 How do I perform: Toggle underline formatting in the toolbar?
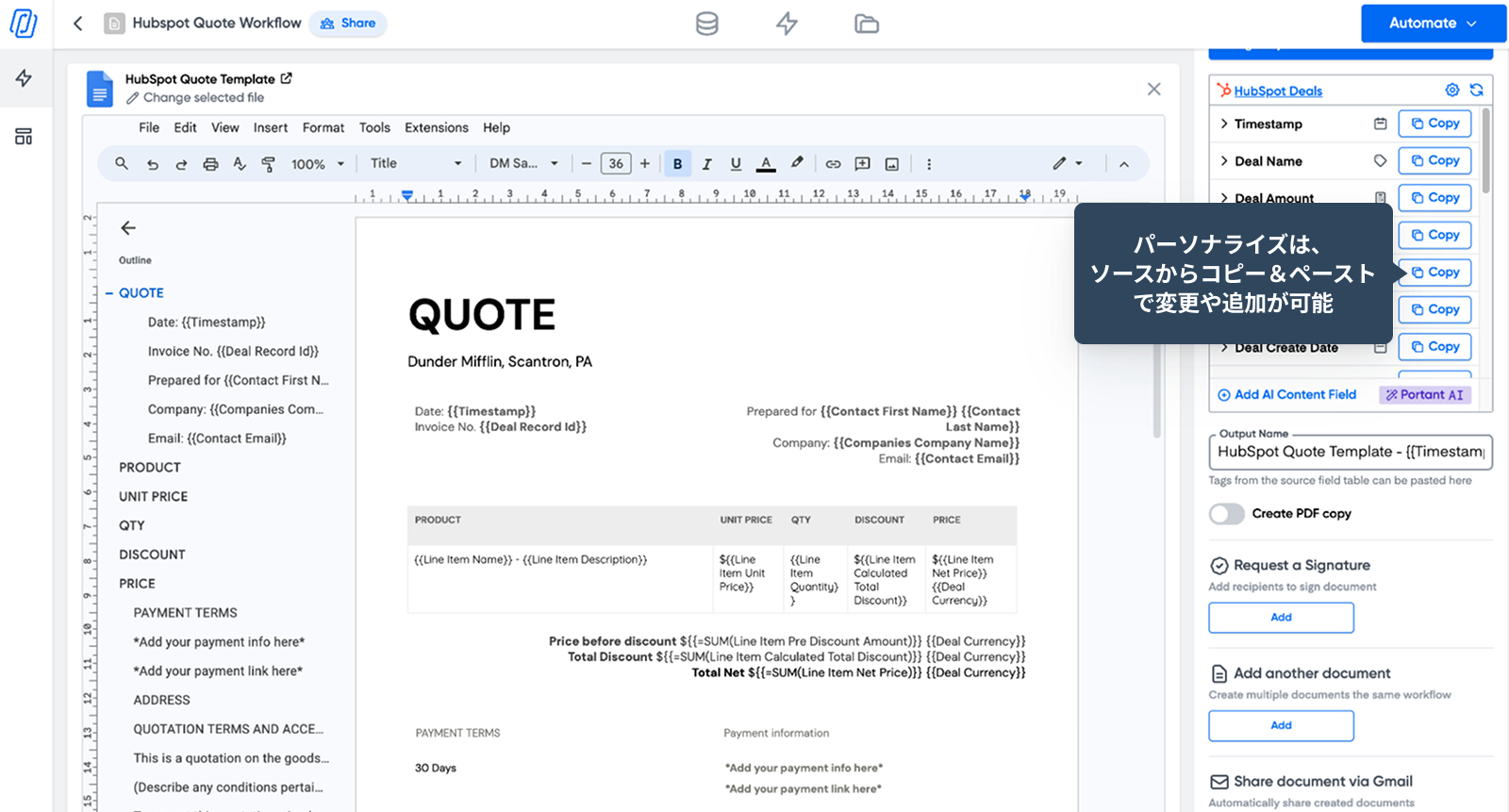click(736, 164)
